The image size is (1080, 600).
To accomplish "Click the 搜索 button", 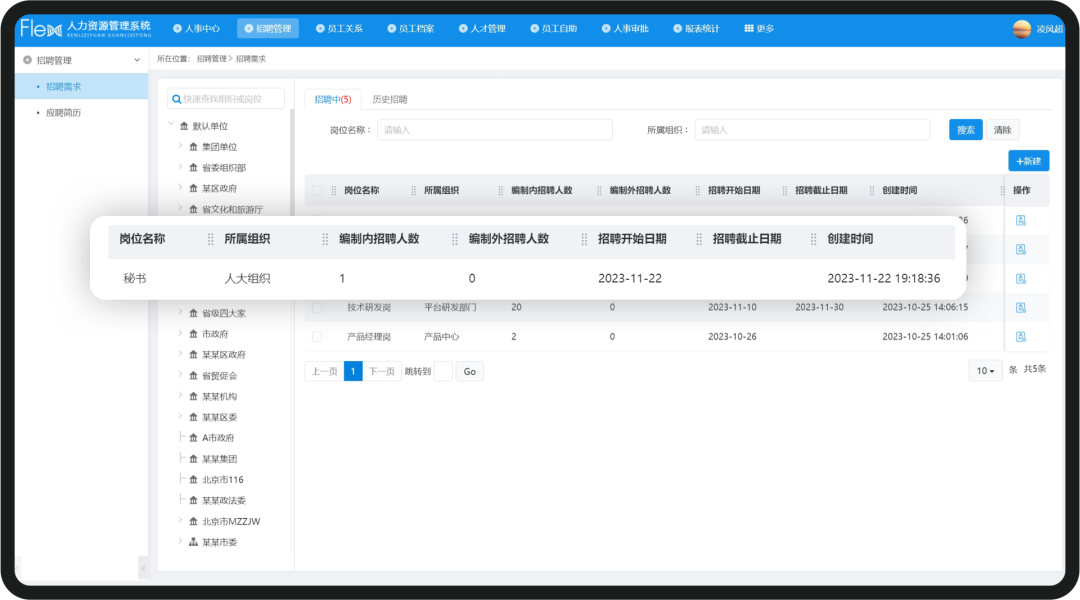I will tap(965, 130).
